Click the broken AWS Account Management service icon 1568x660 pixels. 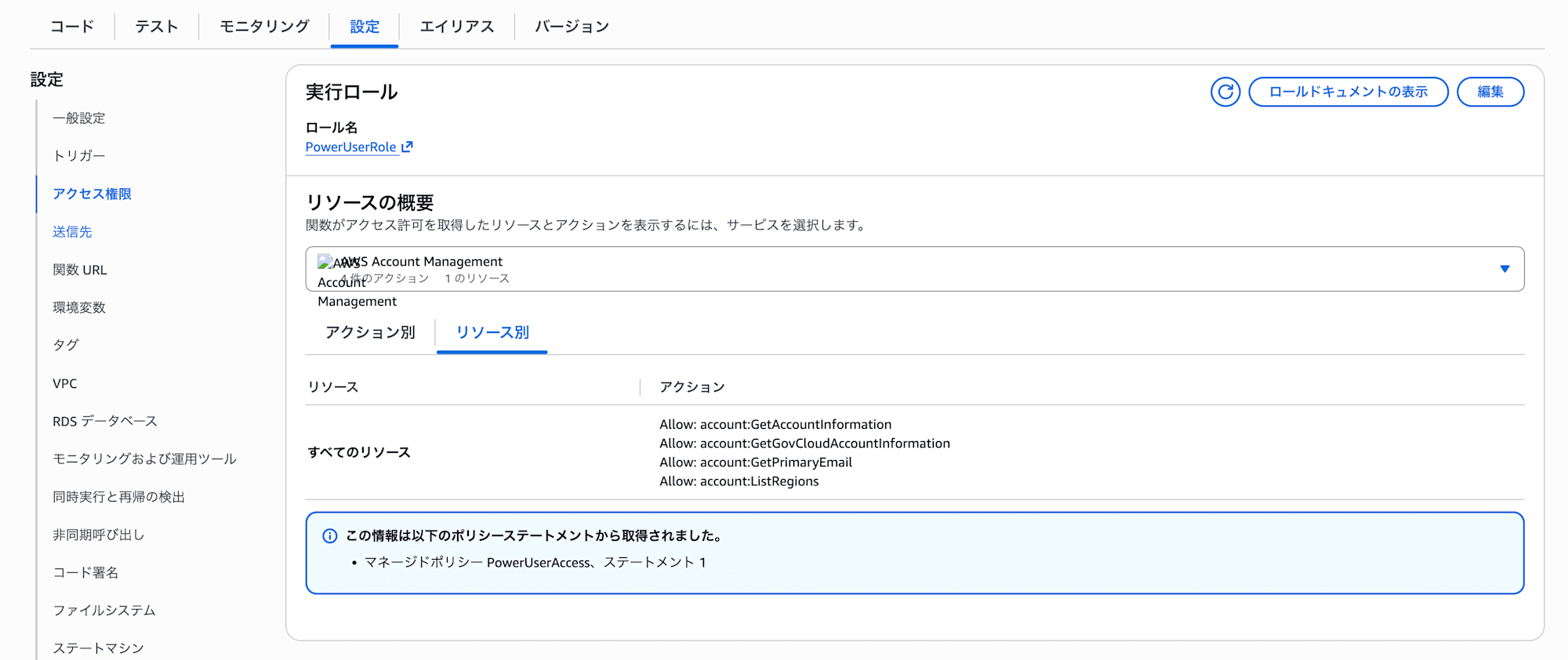click(x=325, y=262)
